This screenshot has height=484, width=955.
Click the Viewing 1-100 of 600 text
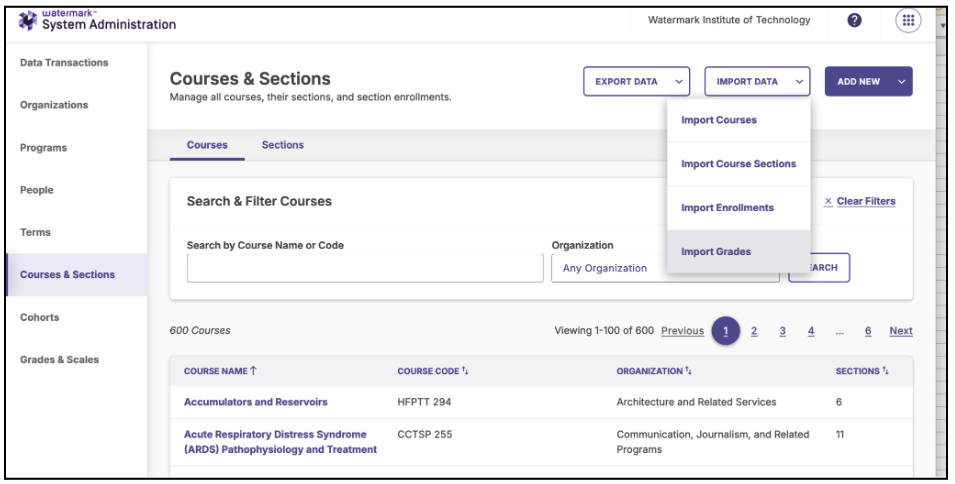tap(604, 331)
